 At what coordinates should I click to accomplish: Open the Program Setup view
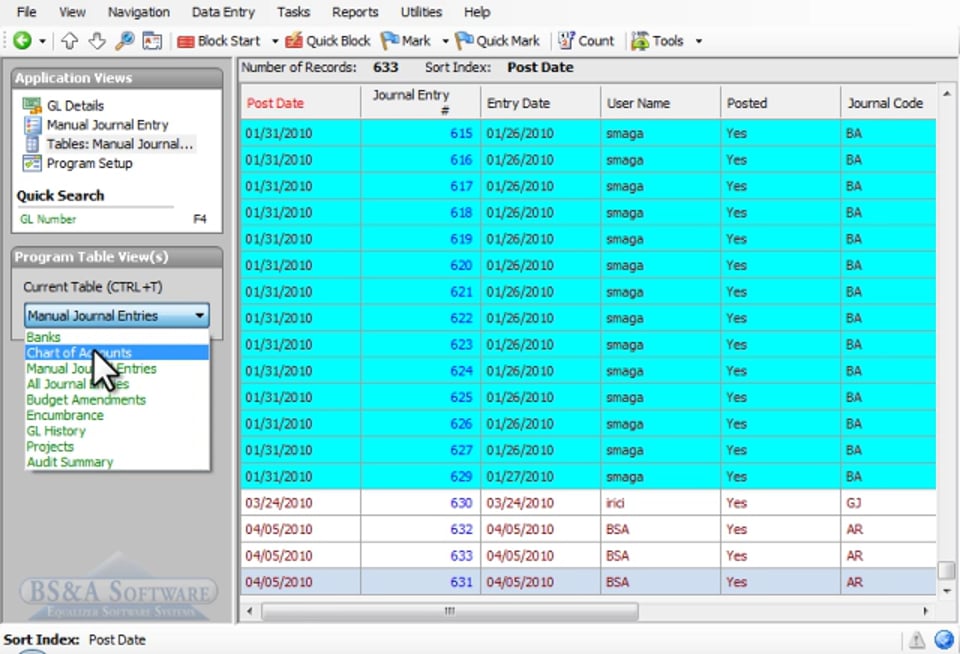click(88, 163)
